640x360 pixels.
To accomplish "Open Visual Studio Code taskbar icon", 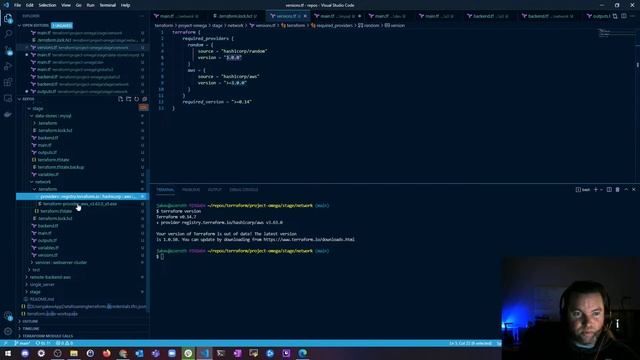I will point(204,353).
